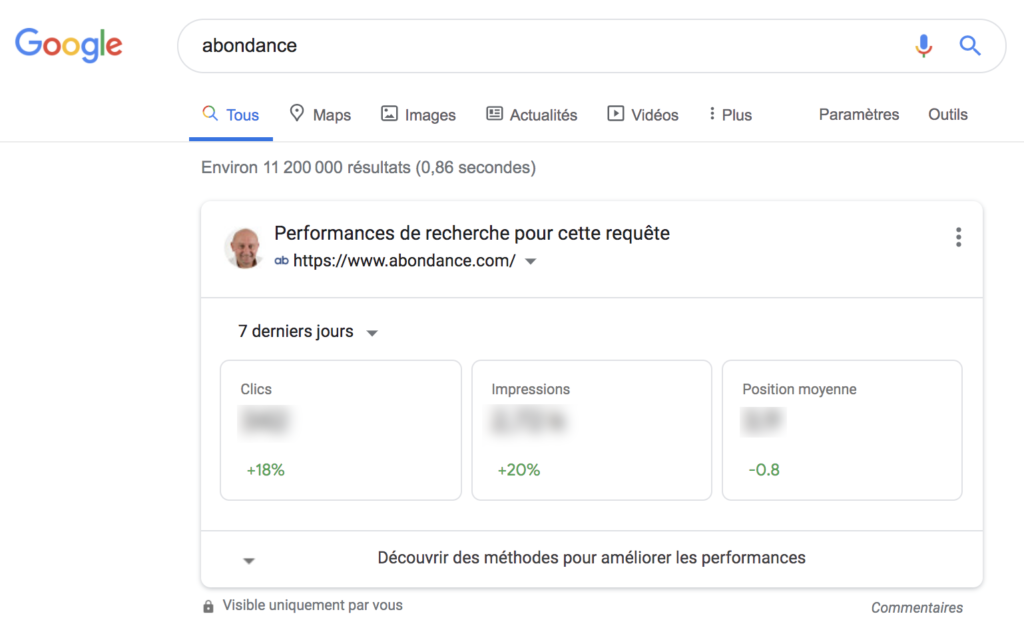Go to the Vidéos tab
This screenshot has height=634, width=1024.
[x=643, y=115]
